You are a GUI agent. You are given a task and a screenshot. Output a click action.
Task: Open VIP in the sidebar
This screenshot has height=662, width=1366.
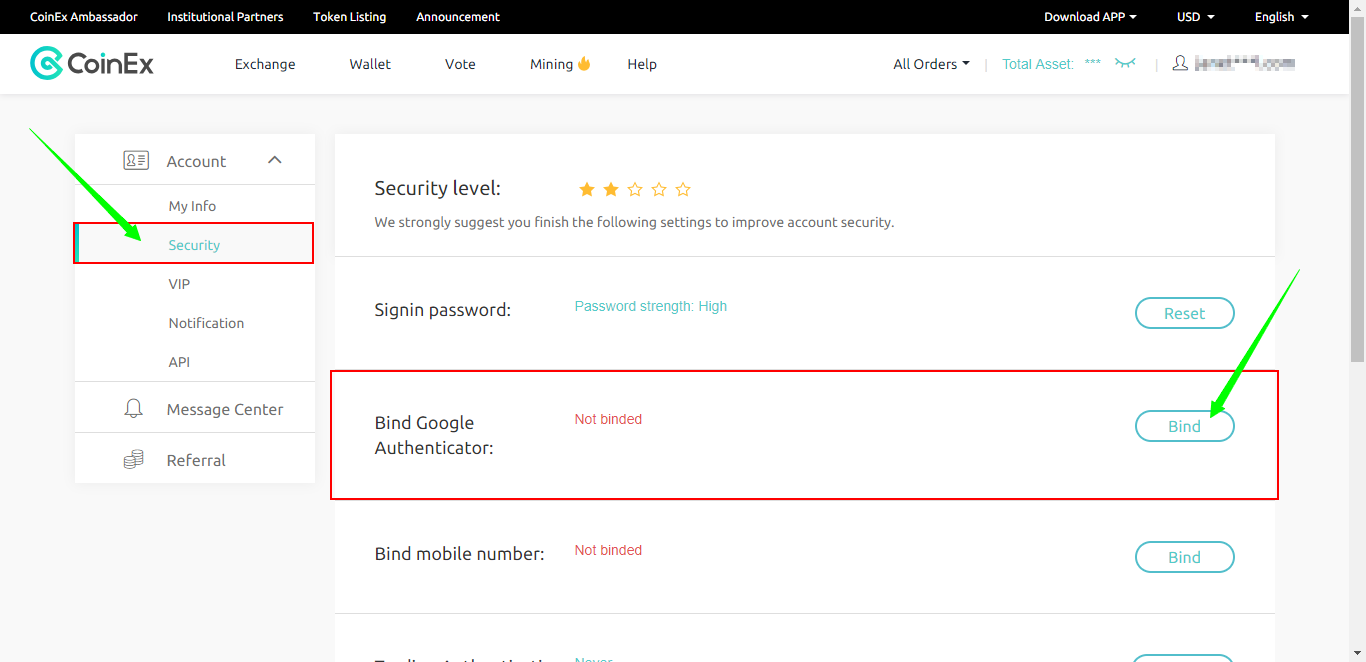pos(179,284)
